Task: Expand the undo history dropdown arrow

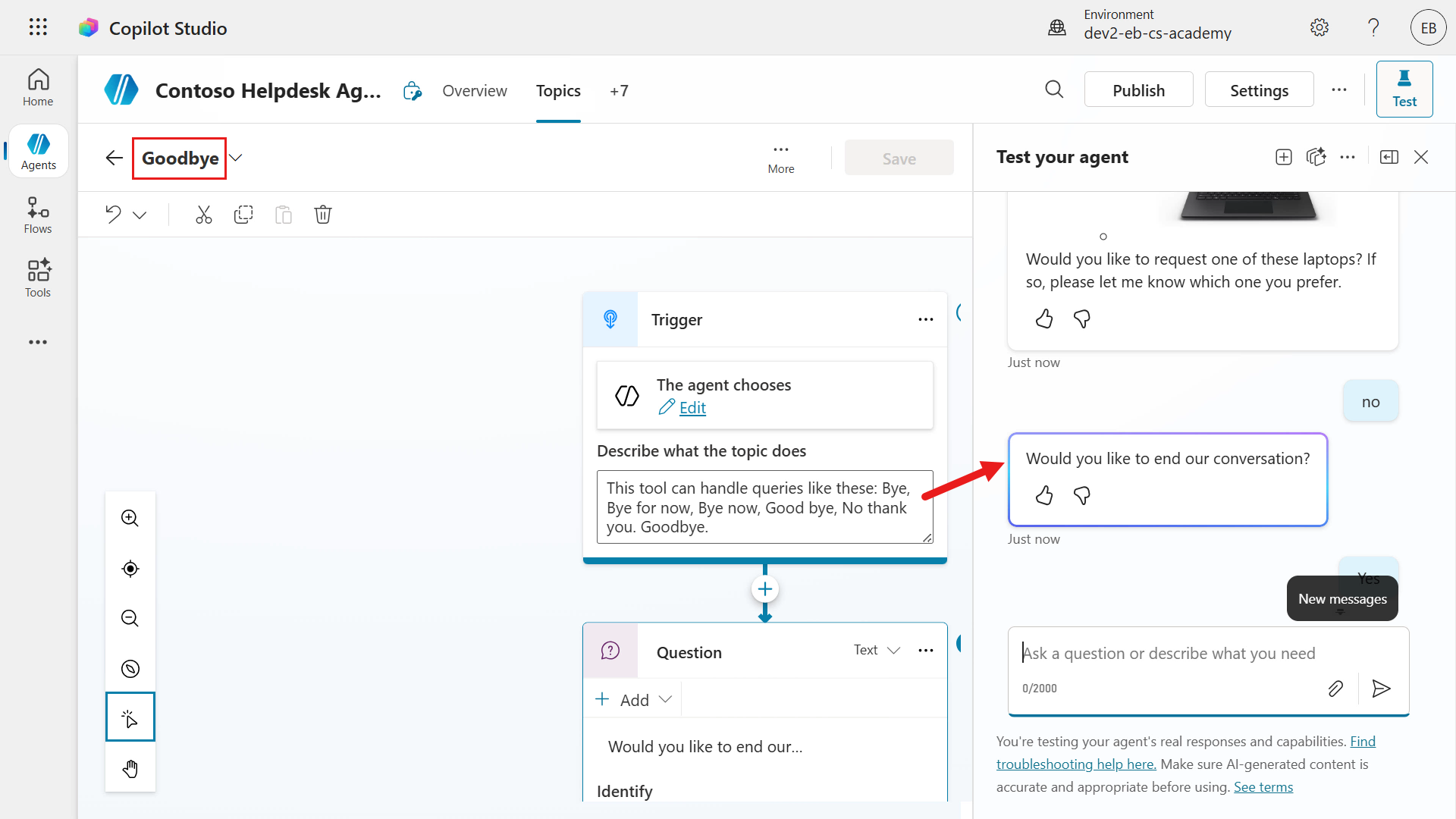Action: [140, 215]
